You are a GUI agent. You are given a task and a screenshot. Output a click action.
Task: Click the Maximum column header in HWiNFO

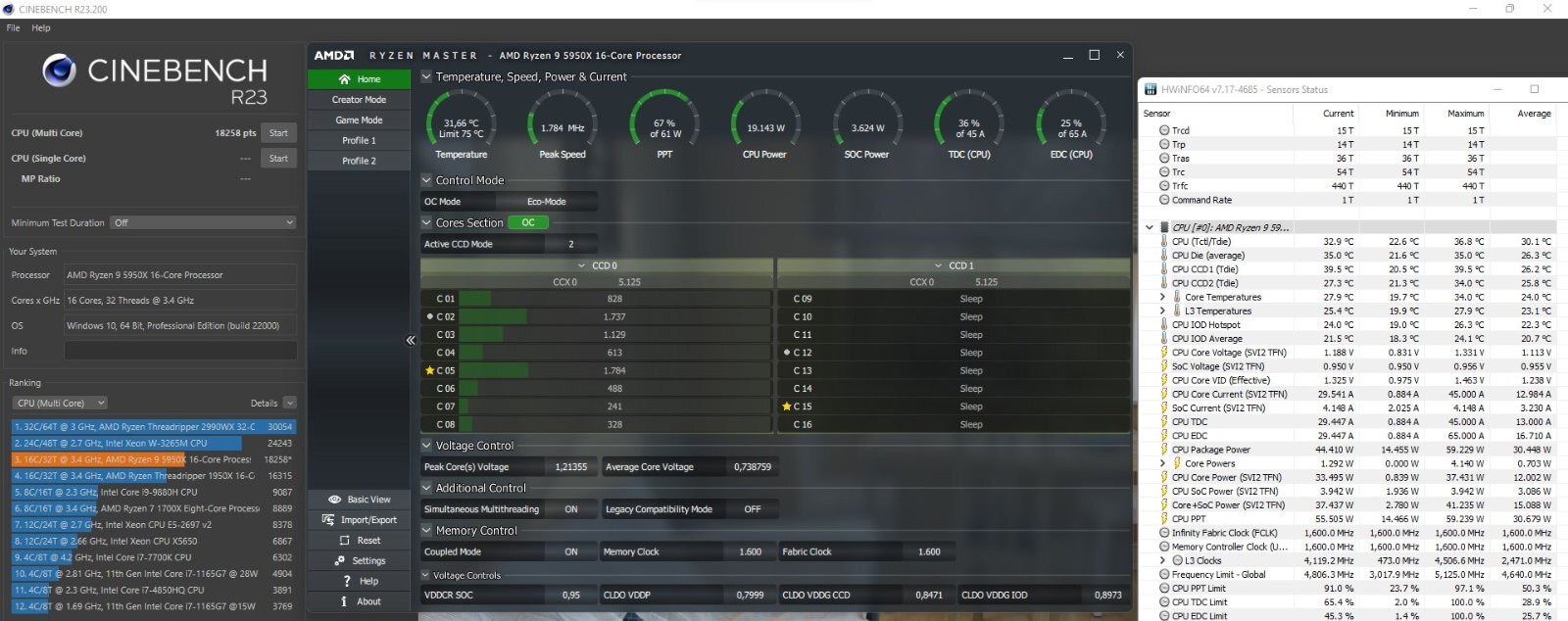pyautogui.click(x=1466, y=114)
